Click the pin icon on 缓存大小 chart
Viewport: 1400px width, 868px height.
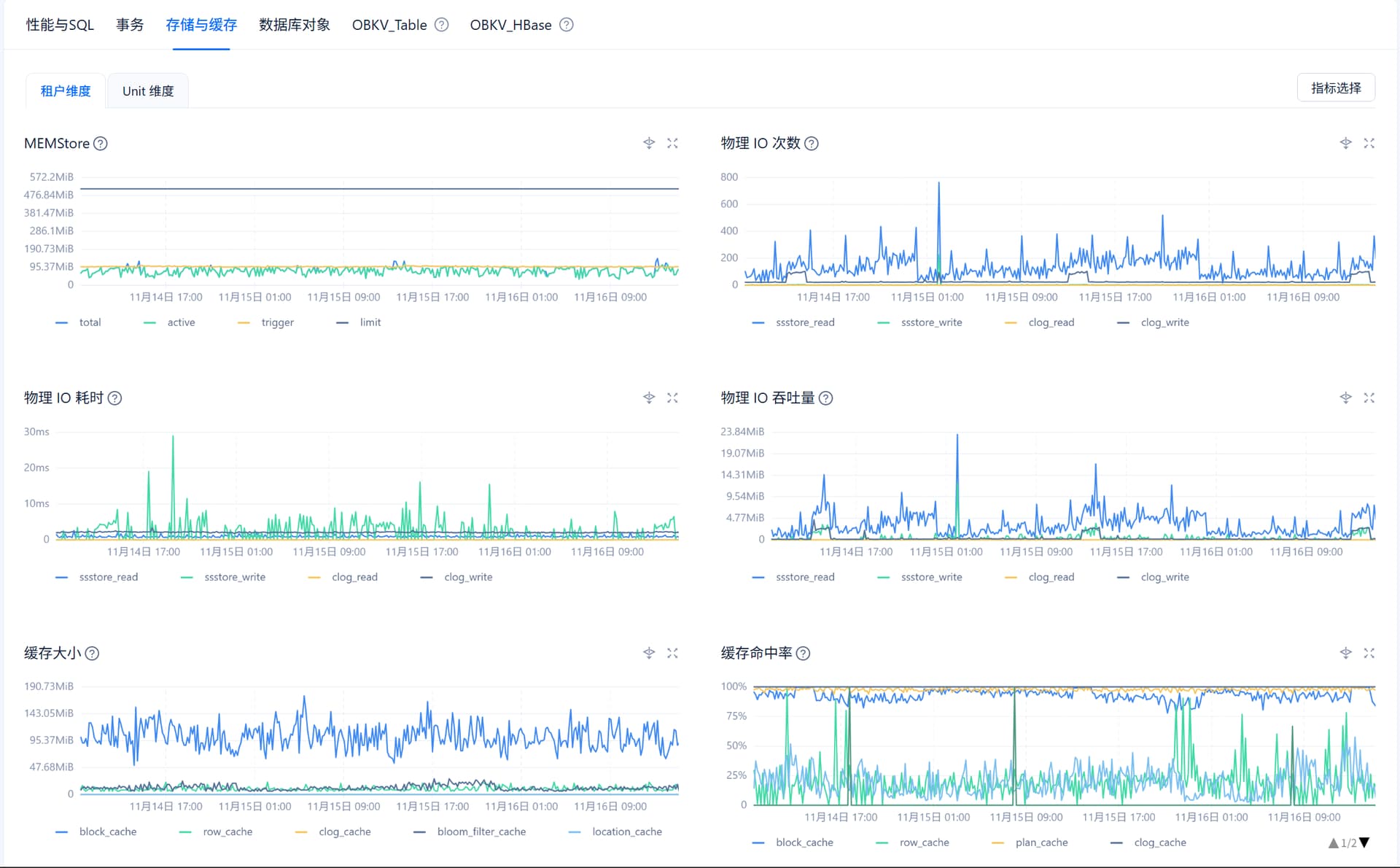(648, 654)
